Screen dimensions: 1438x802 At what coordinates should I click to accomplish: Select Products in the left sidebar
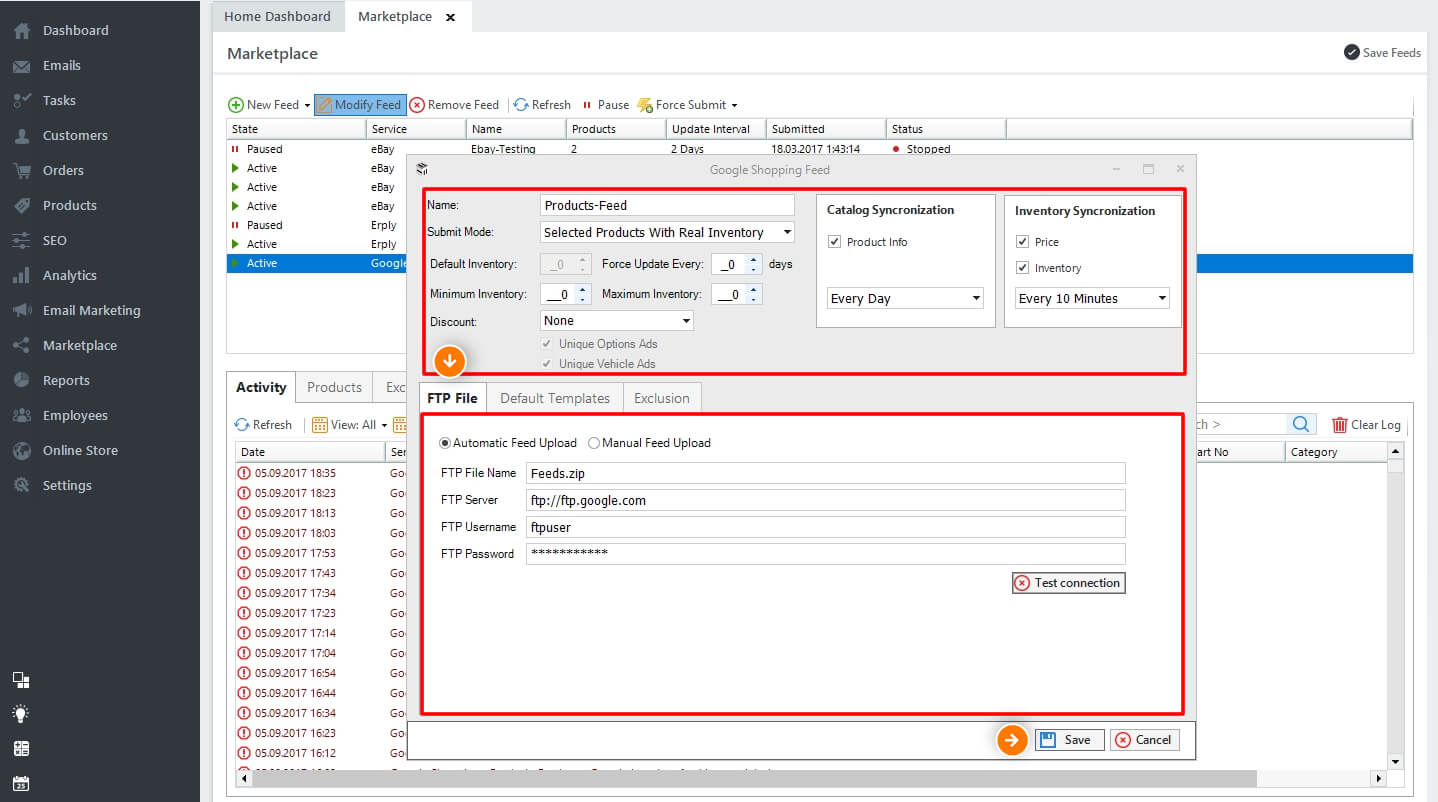tap(69, 205)
